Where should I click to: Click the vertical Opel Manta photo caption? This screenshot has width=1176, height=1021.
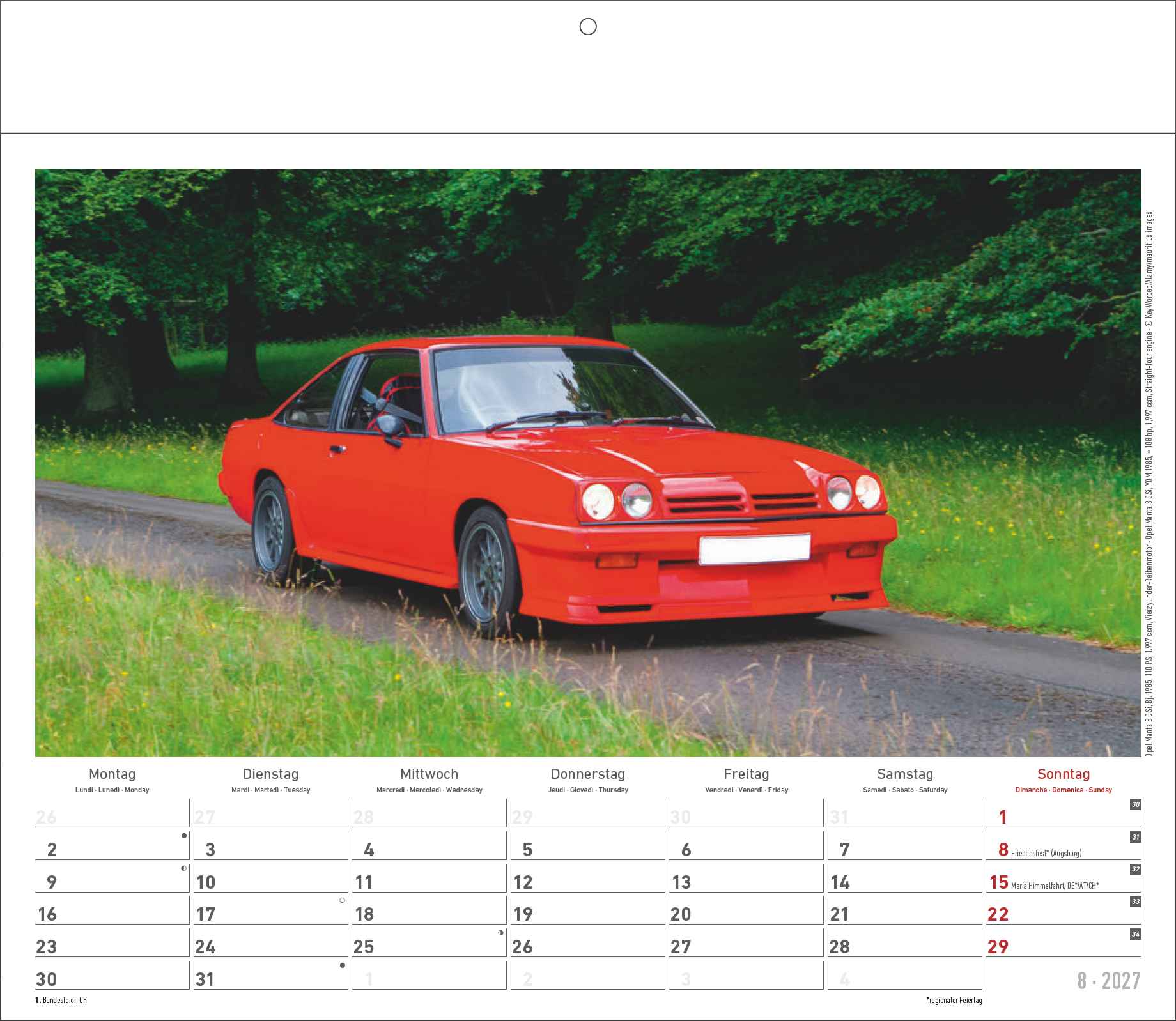1149,484
